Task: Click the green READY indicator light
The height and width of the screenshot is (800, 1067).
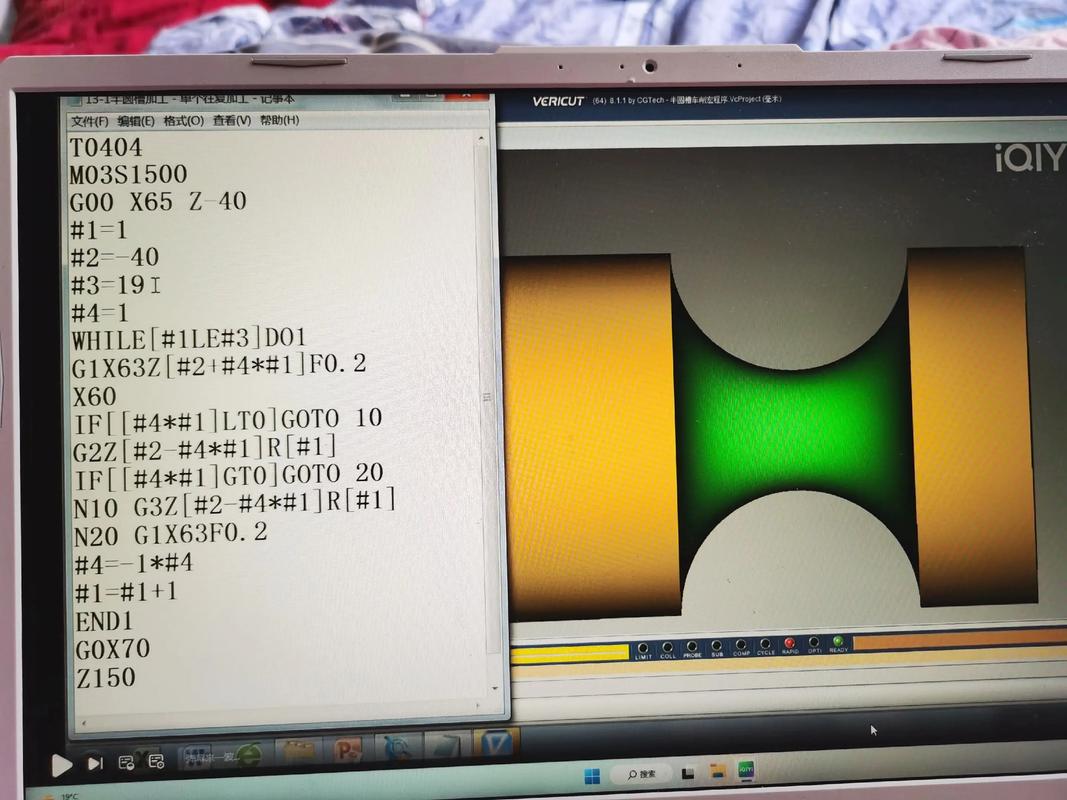Action: (x=838, y=641)
